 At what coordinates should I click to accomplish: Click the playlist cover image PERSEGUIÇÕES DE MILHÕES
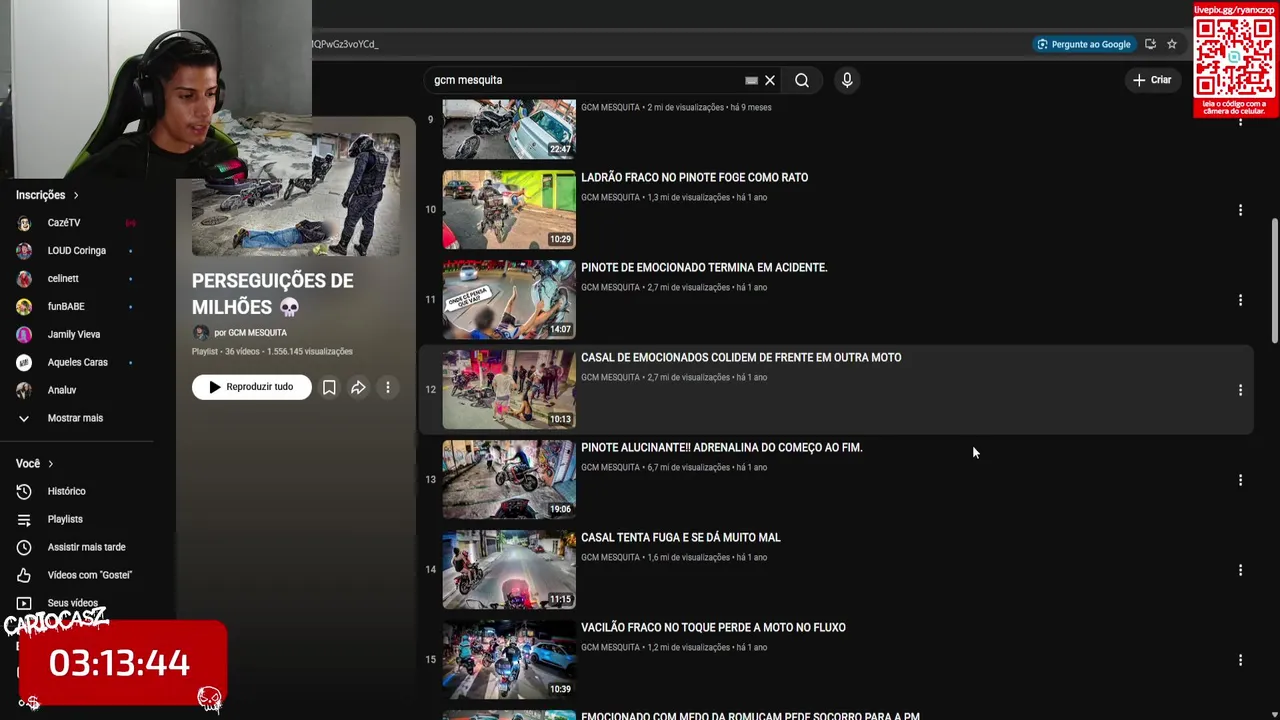pyautogui.click(x=296, y=195)
